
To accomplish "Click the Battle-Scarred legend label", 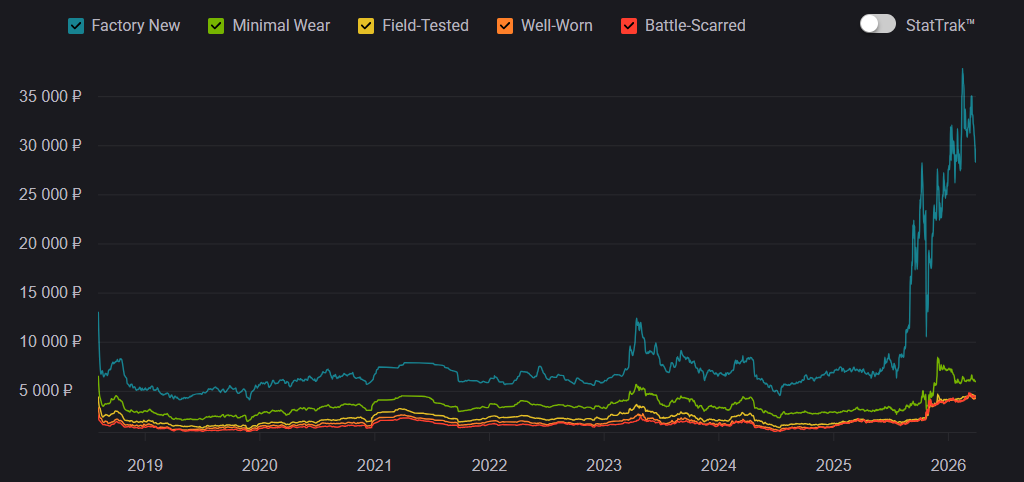I will pos(695,25).
